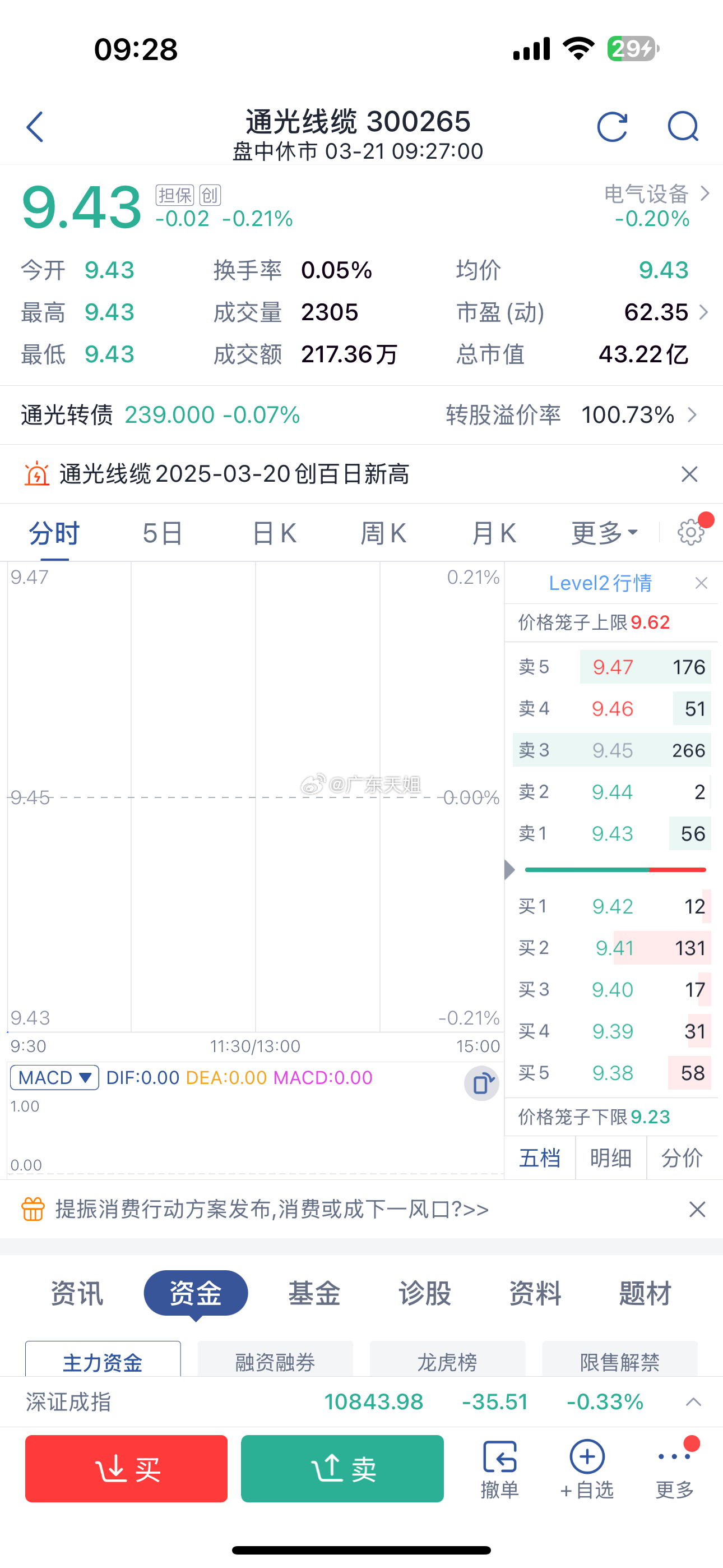Select 卖4 row at 9.46

611,708
